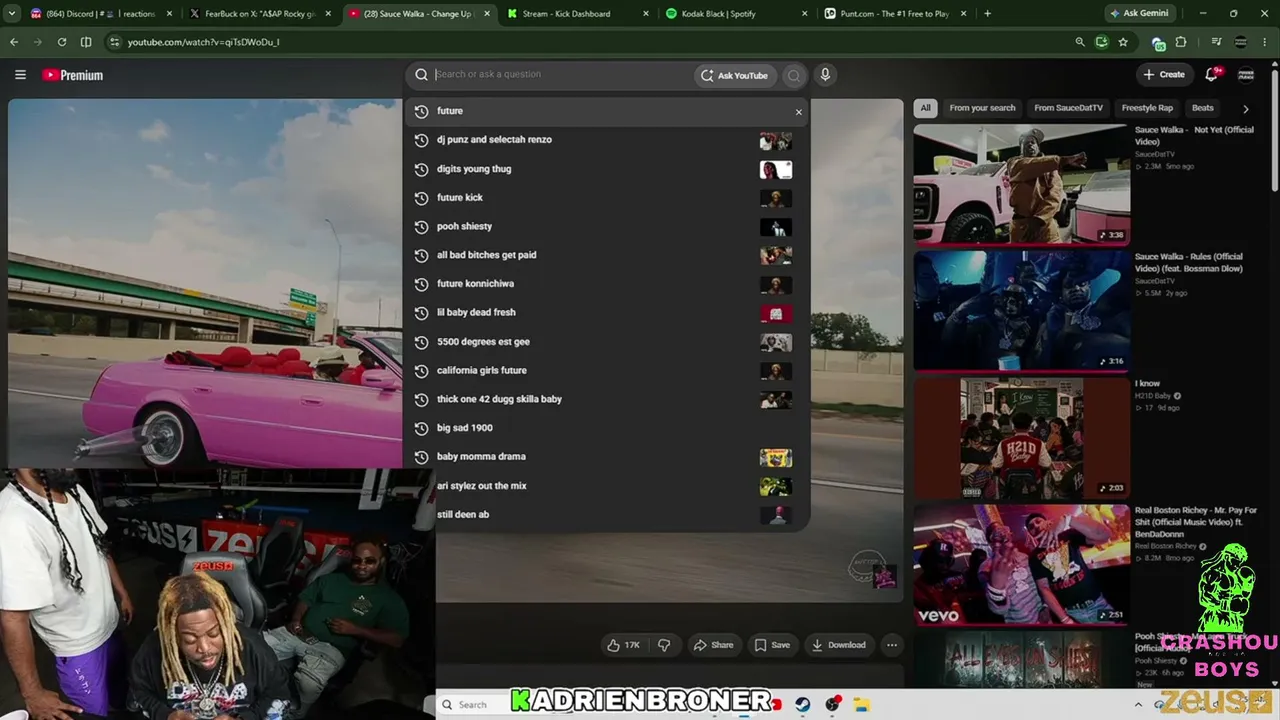
Task: Select suggestion 'dj punz and selectah renzo'
Action: coord(606,140)
